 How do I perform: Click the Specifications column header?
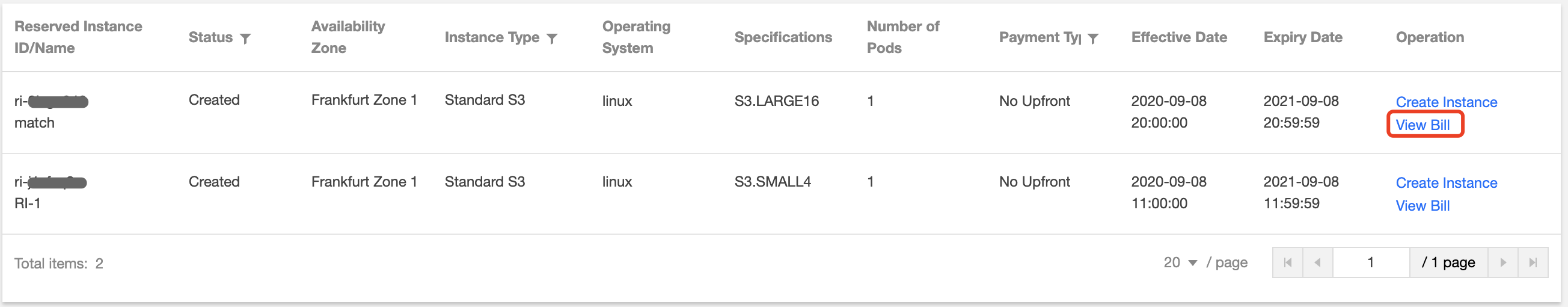[x=783, y=37]
